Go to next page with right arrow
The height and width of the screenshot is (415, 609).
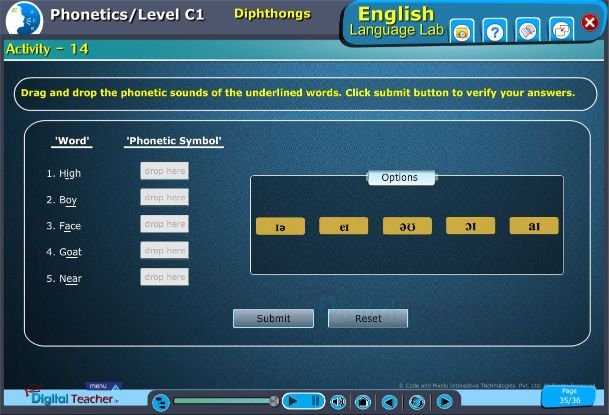[x=444, y=402]
